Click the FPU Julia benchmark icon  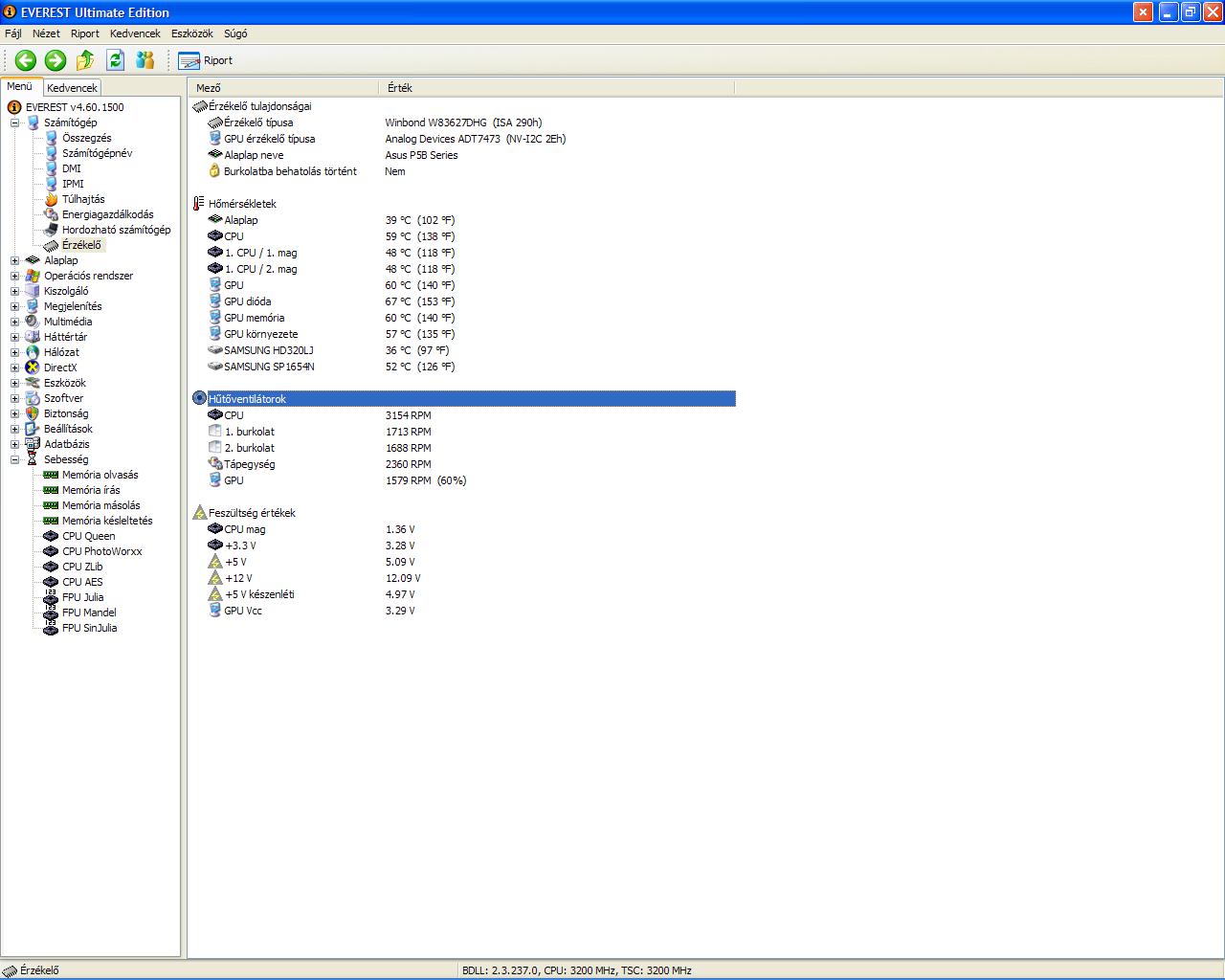tap(51, 597)
